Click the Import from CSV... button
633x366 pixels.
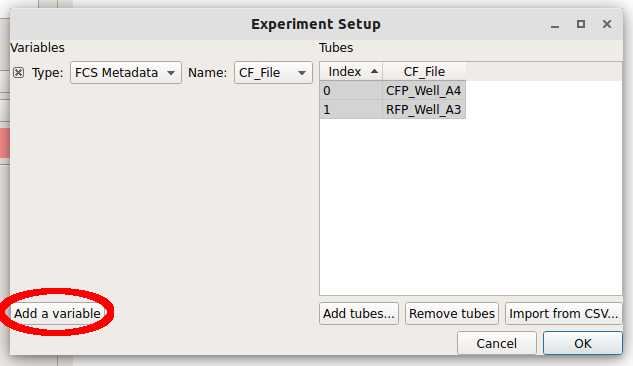tap(564, 314)
